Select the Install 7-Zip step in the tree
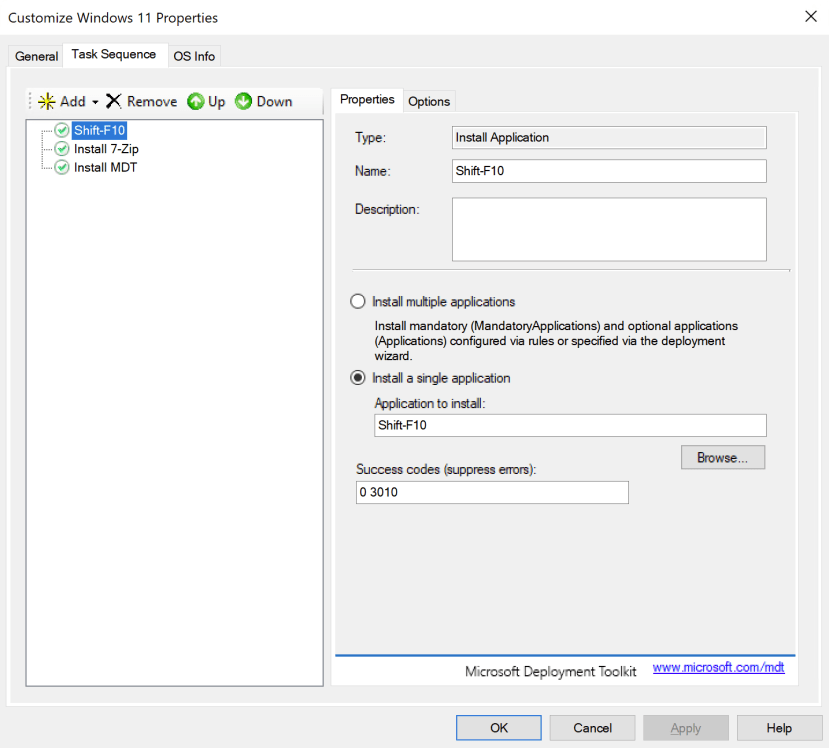The width and height of the screenshot is (829, 748). [x=108, y=148]
